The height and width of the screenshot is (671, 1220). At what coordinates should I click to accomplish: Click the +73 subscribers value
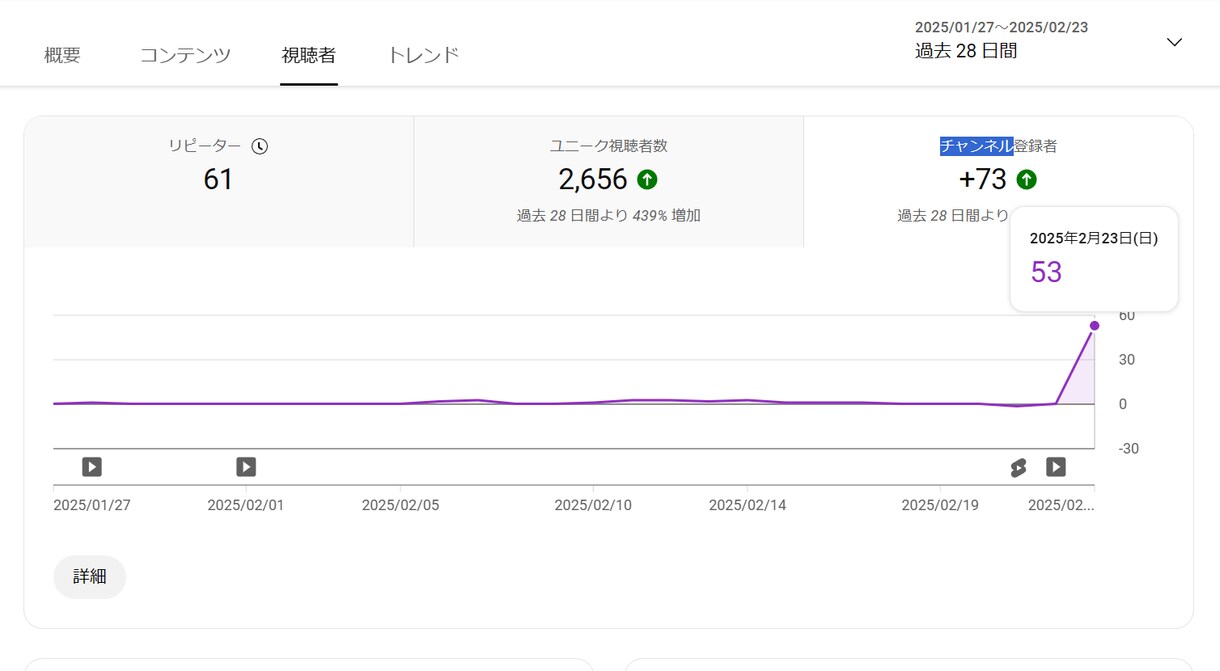click(982, 180)
